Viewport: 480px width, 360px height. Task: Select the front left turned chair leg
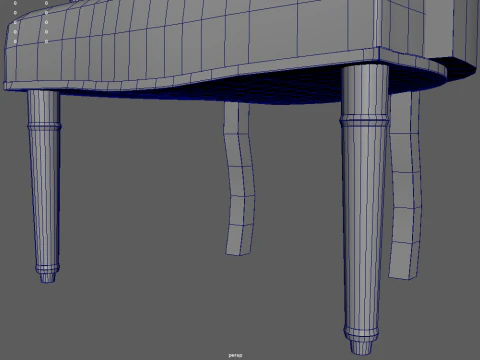pyautogui.click(x=44, y=187)
